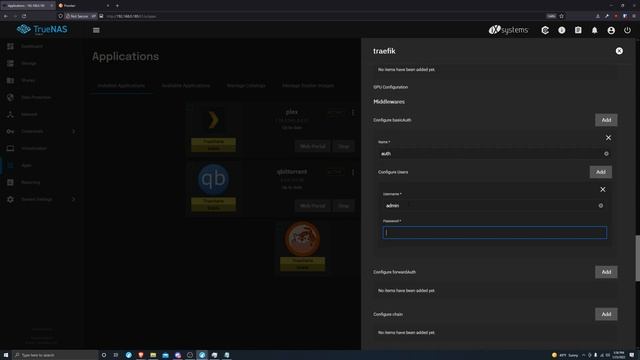Screen dimensions: 640x360
Task: Open Web Portal for qbittorrent
Action: [x=313, y=206]
